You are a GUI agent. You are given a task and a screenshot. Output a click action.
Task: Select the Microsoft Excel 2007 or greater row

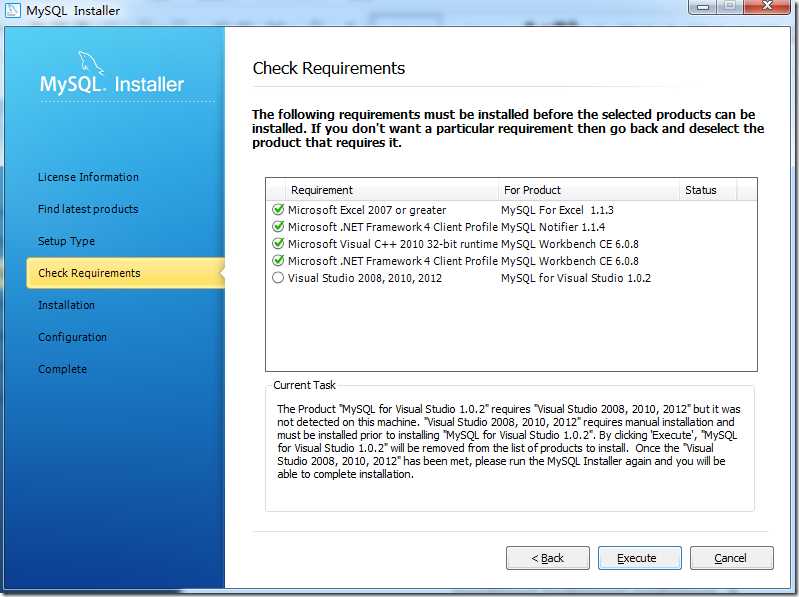[511, 210]
